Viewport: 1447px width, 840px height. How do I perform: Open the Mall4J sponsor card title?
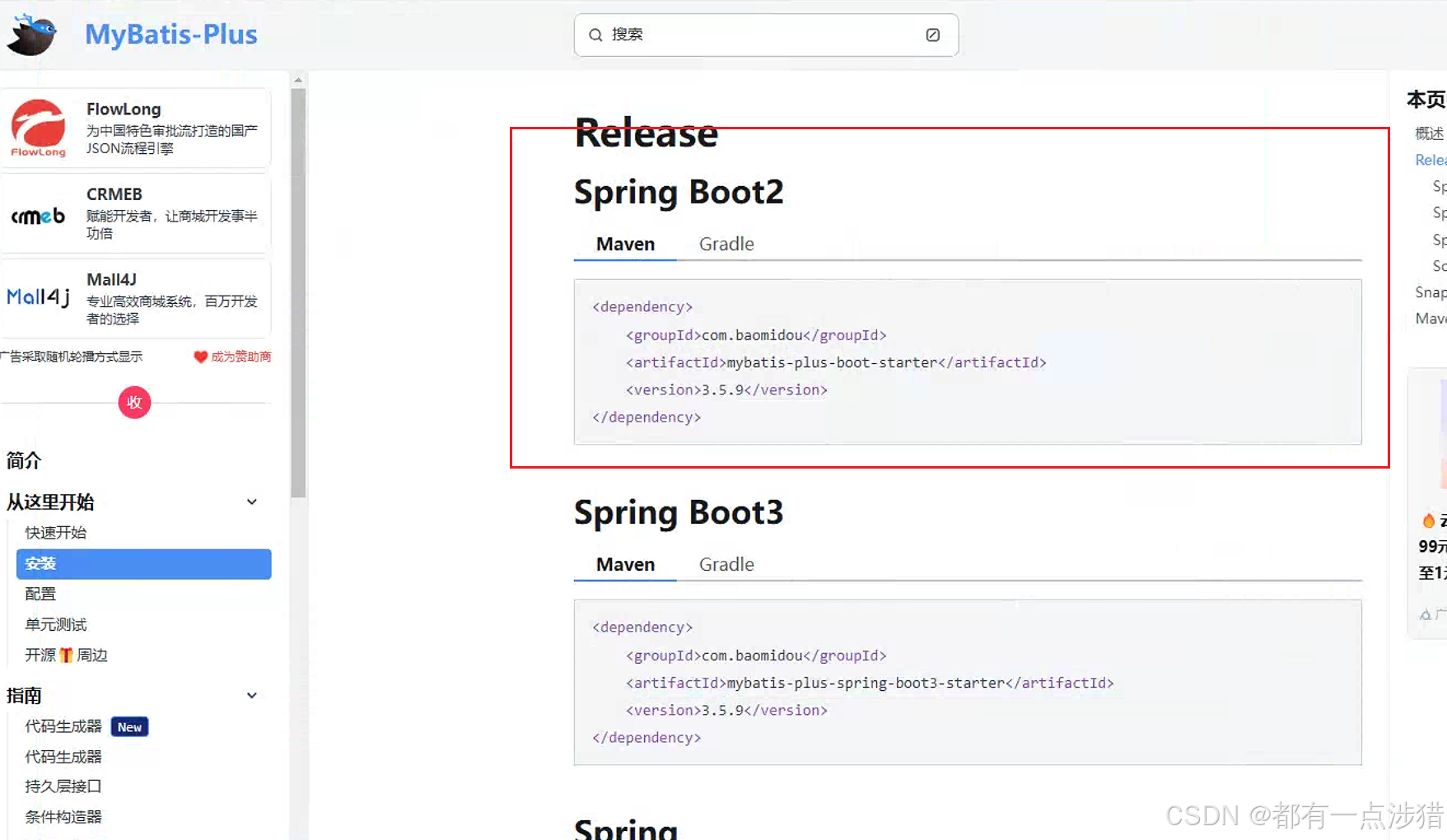tap(111, 279)
